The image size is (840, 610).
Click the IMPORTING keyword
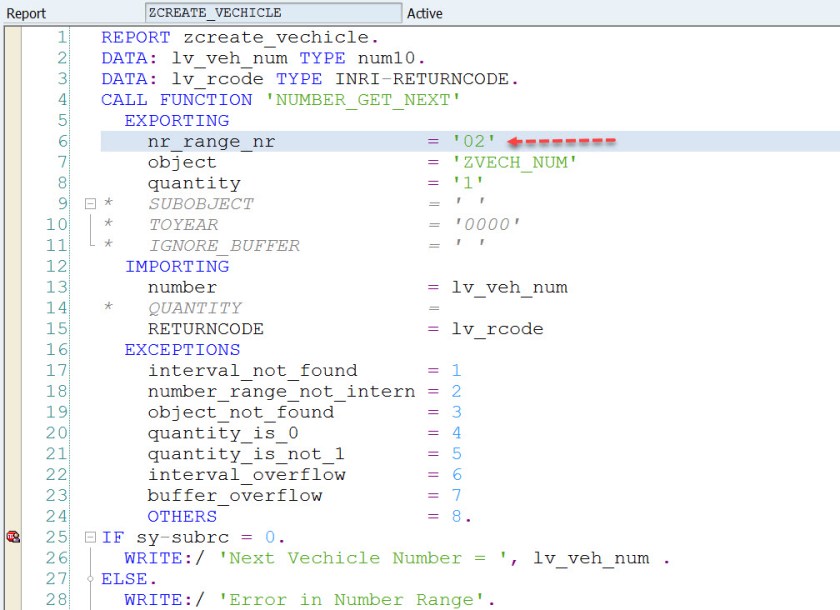[177, 266]
